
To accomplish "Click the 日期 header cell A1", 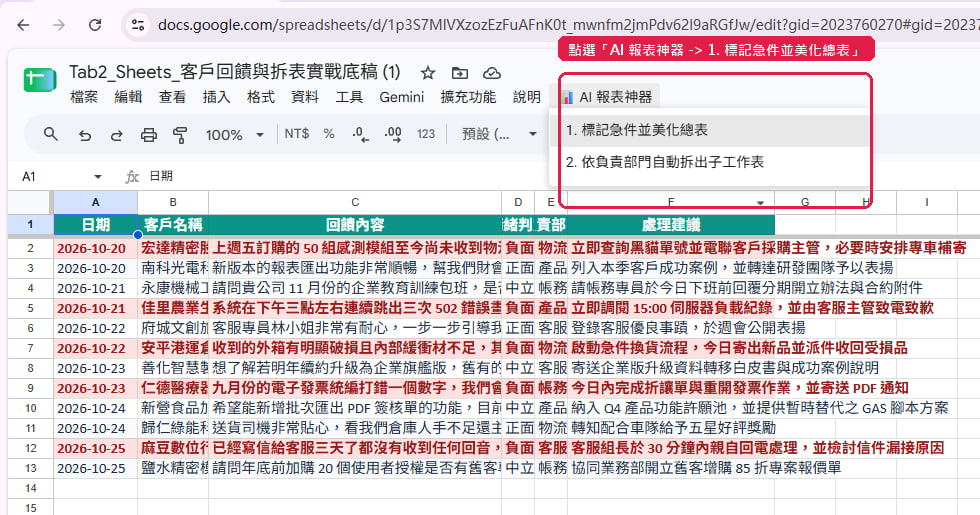I will 95,225.
